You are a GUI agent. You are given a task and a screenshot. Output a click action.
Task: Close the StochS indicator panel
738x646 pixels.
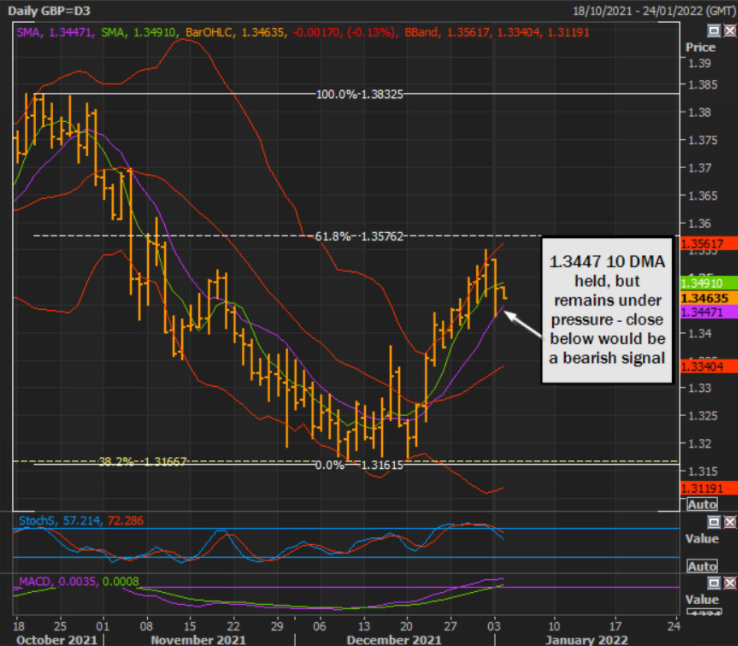(x=729, y=522)
